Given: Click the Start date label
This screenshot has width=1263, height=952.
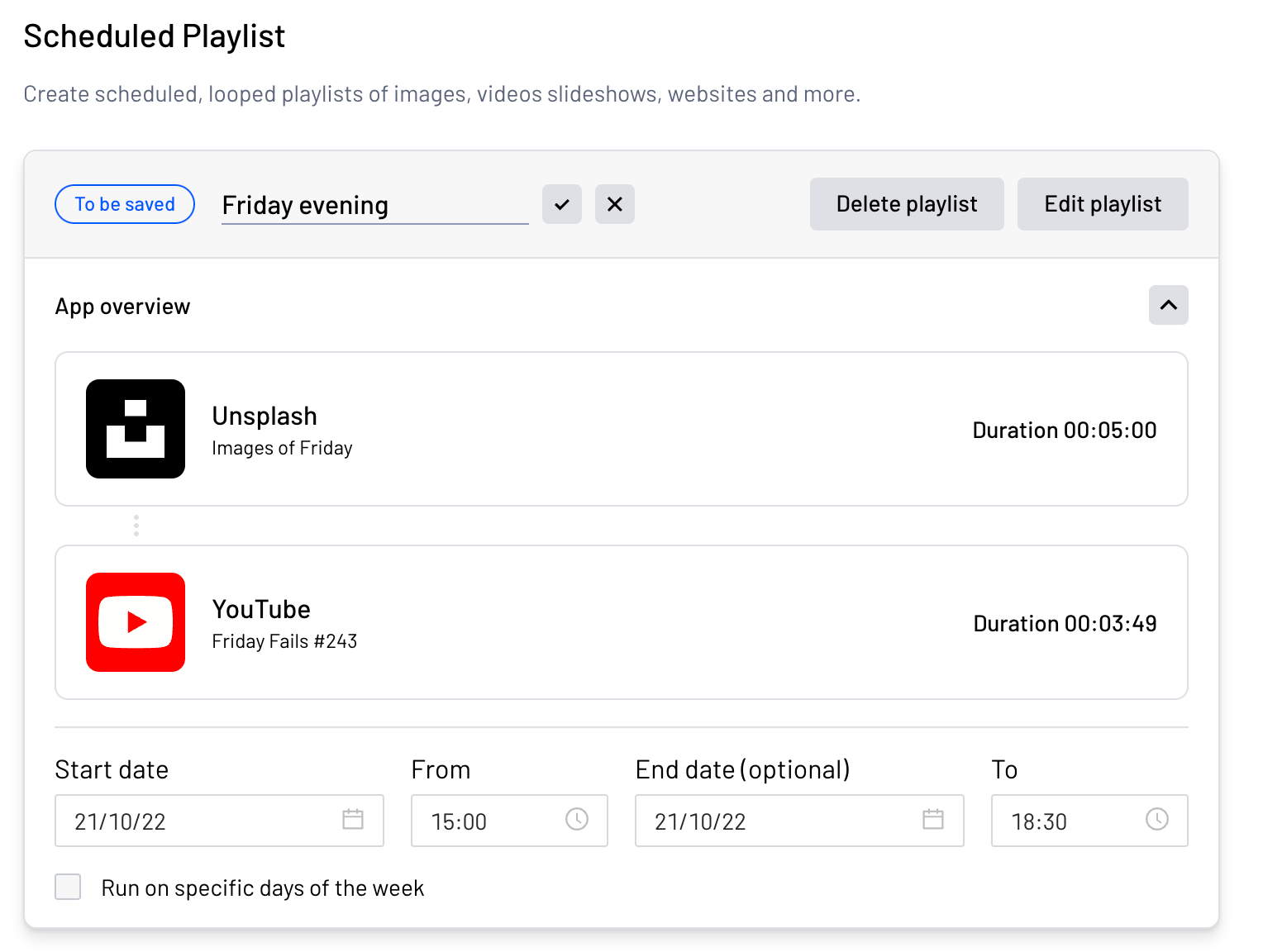Looking at the screenshot, I should pyautogui.click(x=112, y=769).
